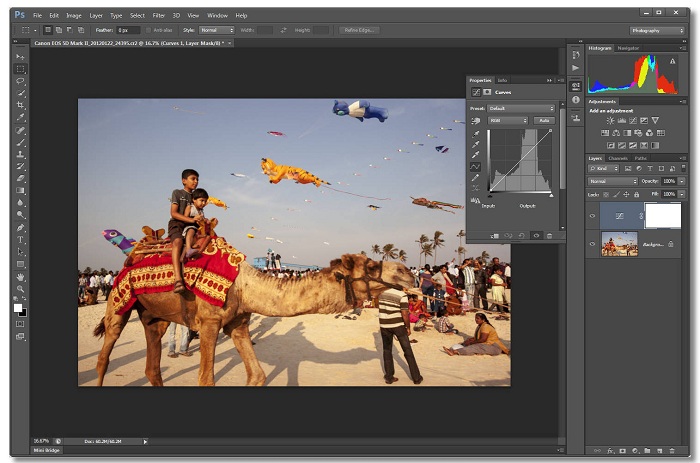700x463 pixels.
Task: Toggle lock image pixels
Action: click(616, 195)
